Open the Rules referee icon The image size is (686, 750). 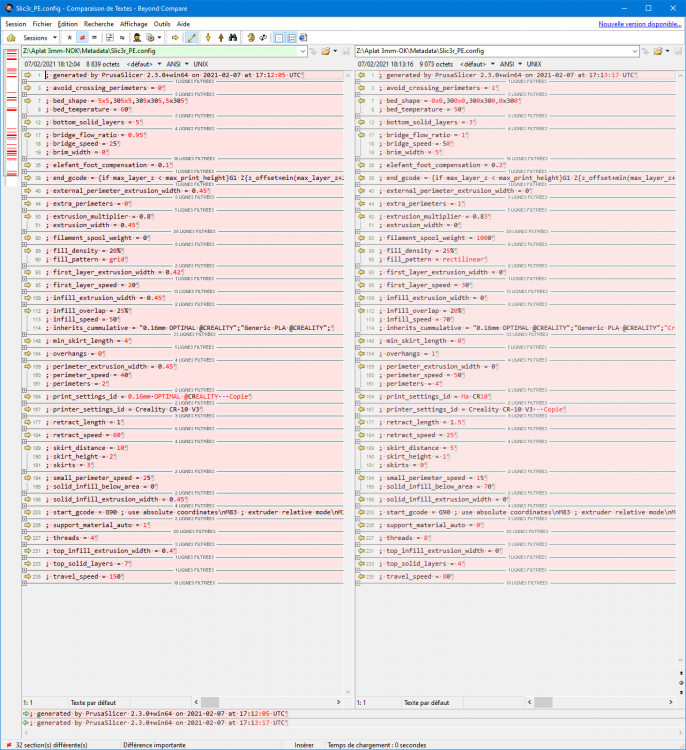click(137, 37)
